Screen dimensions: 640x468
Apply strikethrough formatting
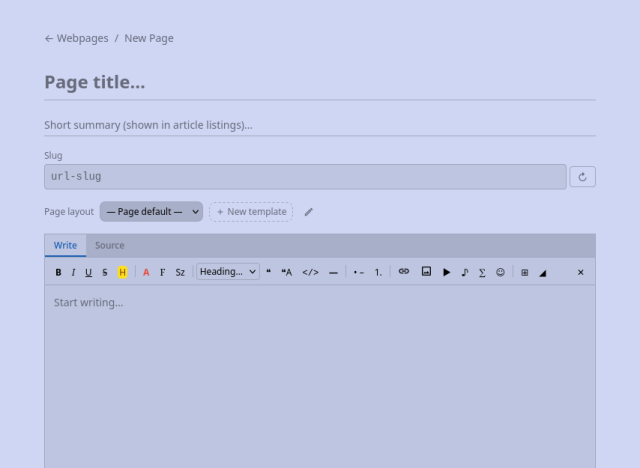click(x=105, y=272)
